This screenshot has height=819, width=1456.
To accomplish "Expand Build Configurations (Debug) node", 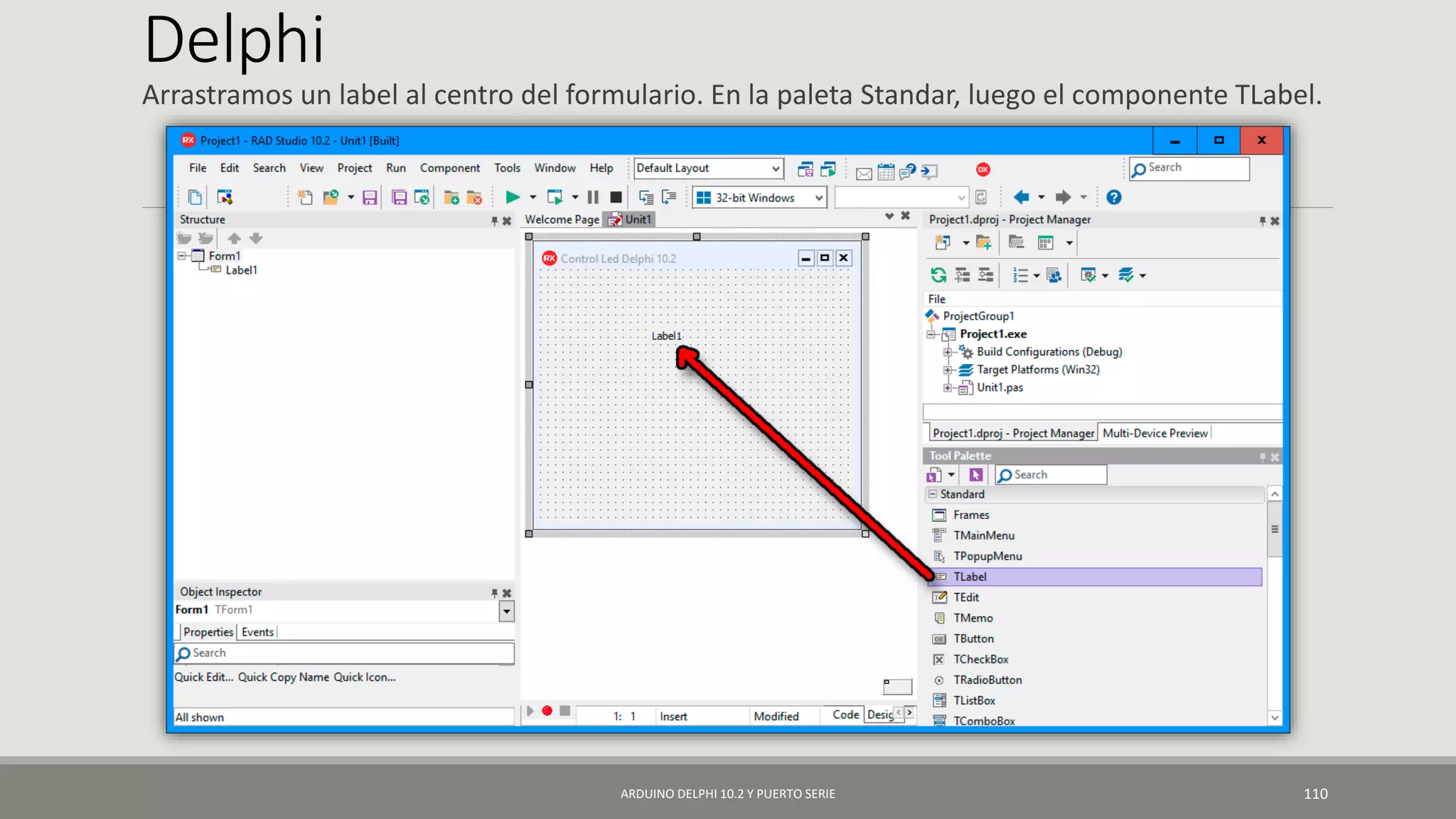I will click(947, 352).
